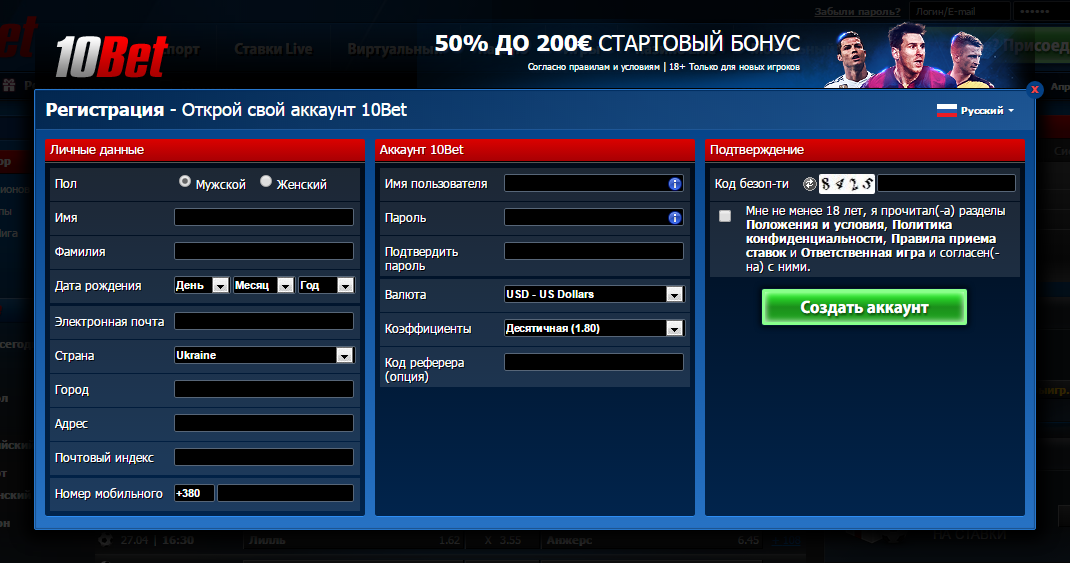Image resolution: width=1070 pixels, height=563 pixels.
Task: Click the Электронная почта email field
Action: 264,321
